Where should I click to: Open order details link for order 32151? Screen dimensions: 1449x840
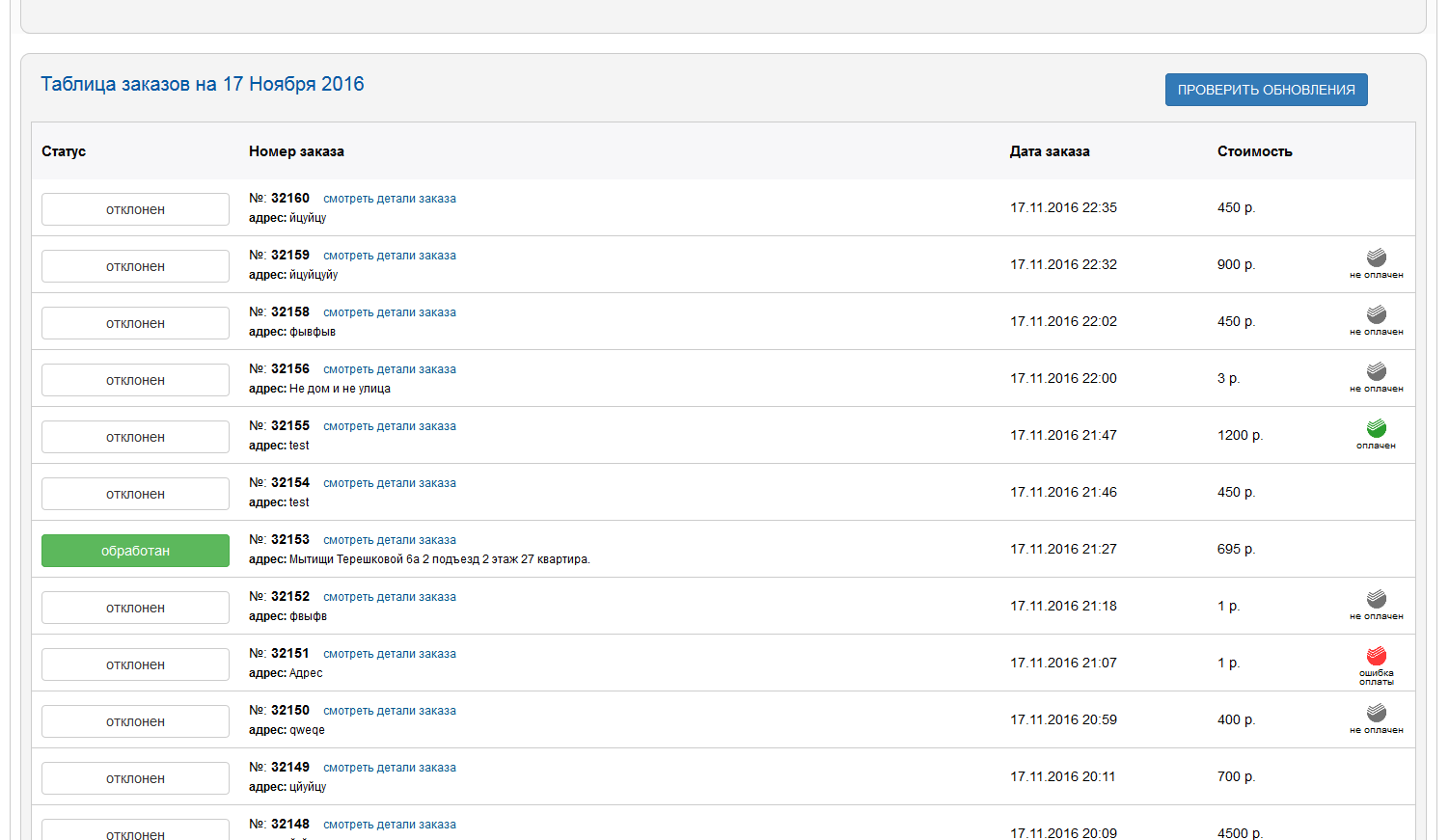pos(390,654)
